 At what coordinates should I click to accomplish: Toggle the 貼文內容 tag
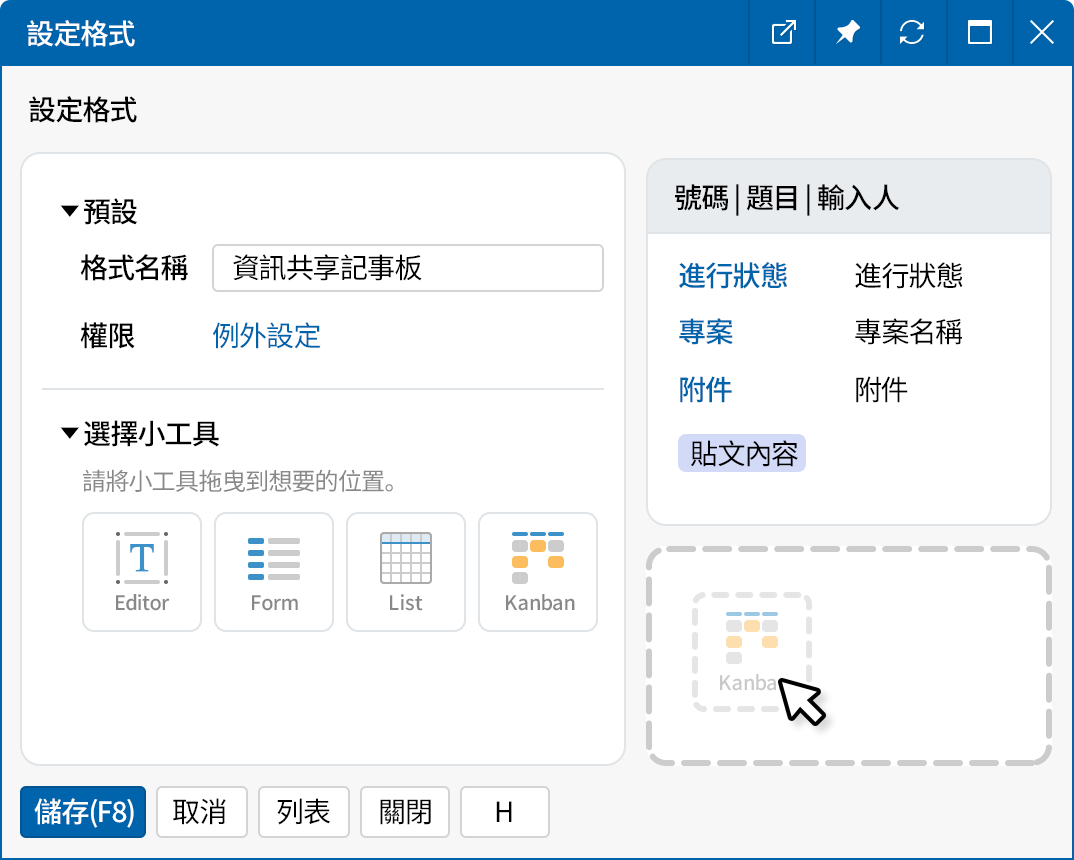[x=741, y=453]
